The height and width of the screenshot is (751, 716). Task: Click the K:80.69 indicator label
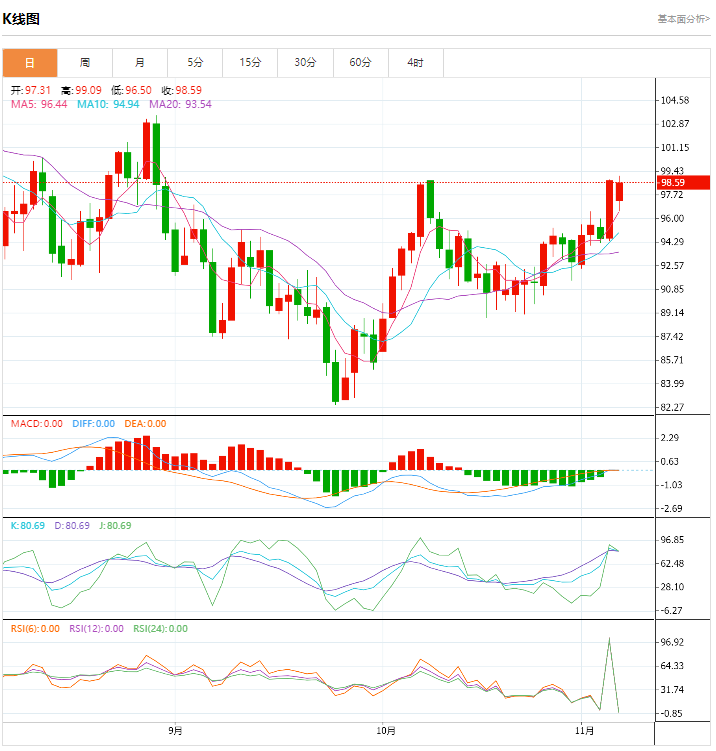click(x=28, y=526)
